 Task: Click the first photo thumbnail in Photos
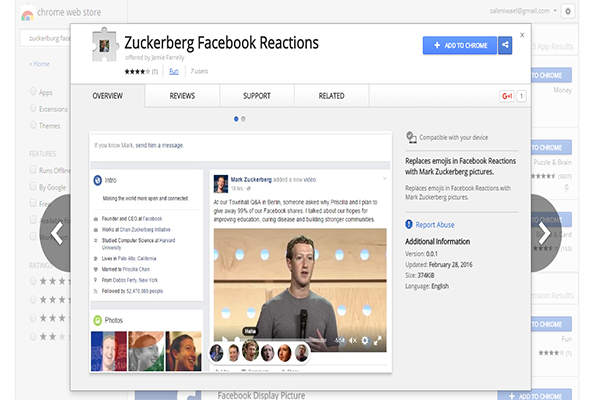(x=109, y=351)
